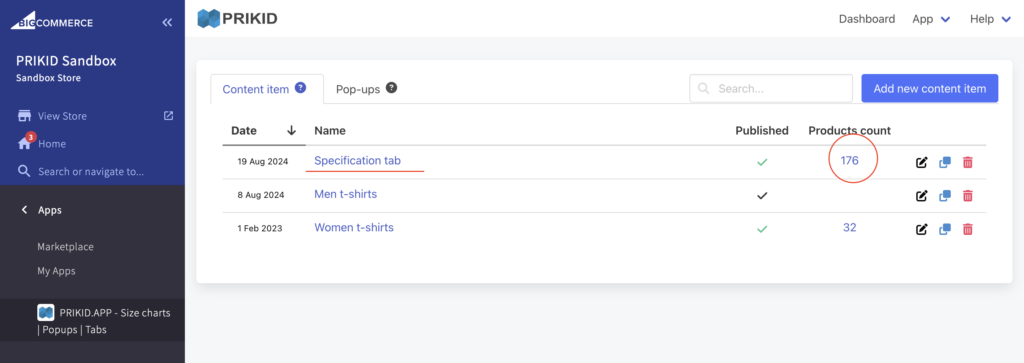Switch to the Content item tab

[266, 89]
